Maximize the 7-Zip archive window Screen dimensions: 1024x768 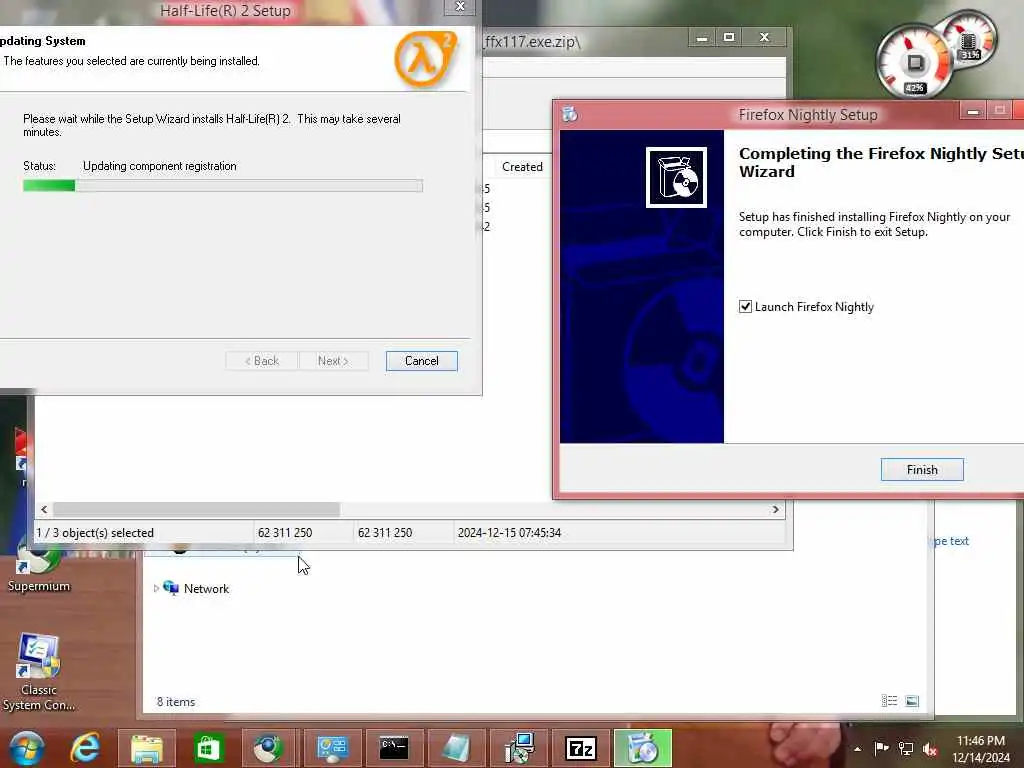(729, 38)
